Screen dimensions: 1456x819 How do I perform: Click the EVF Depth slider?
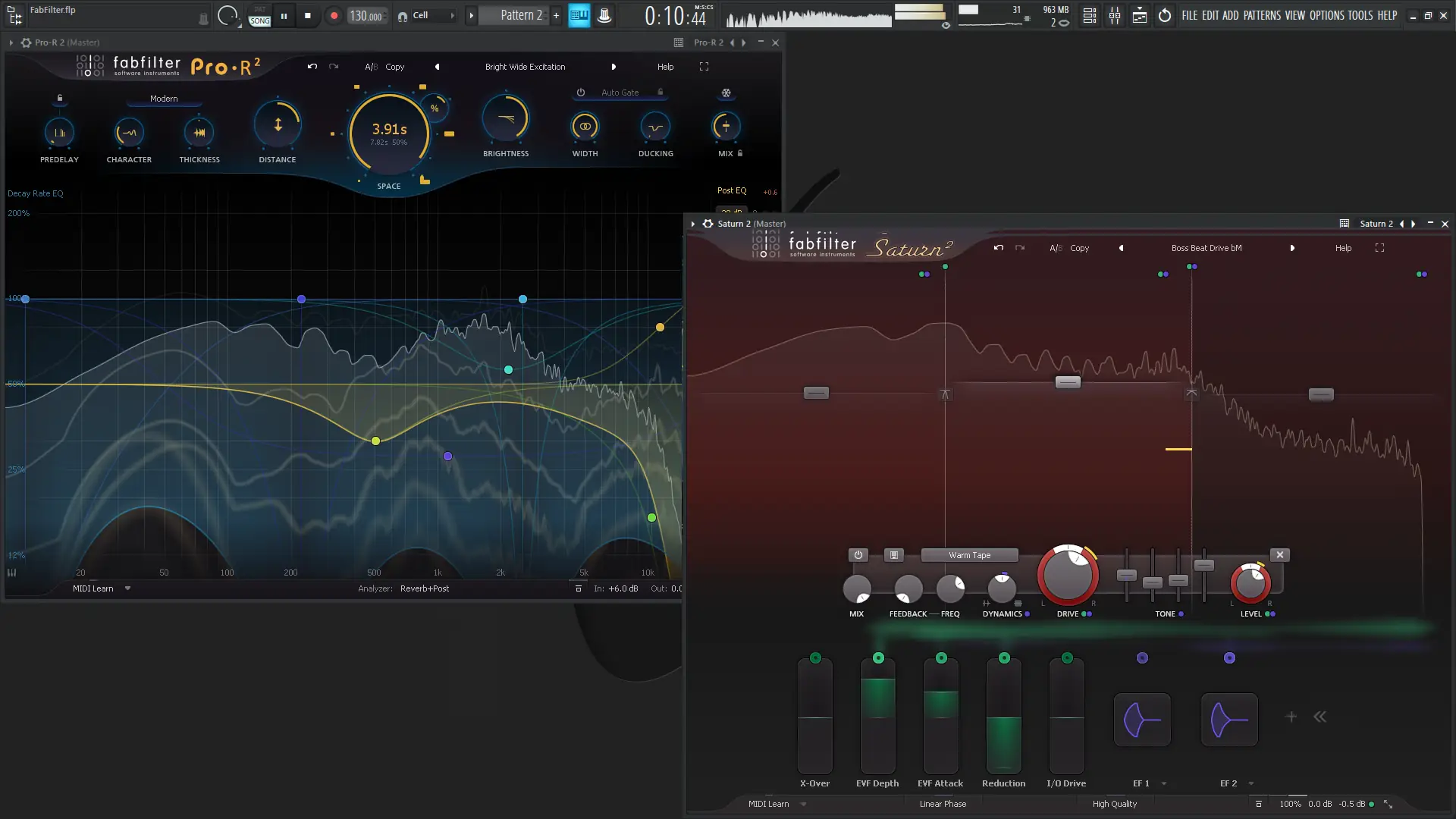pyautogui.click(x=877, y=717)
